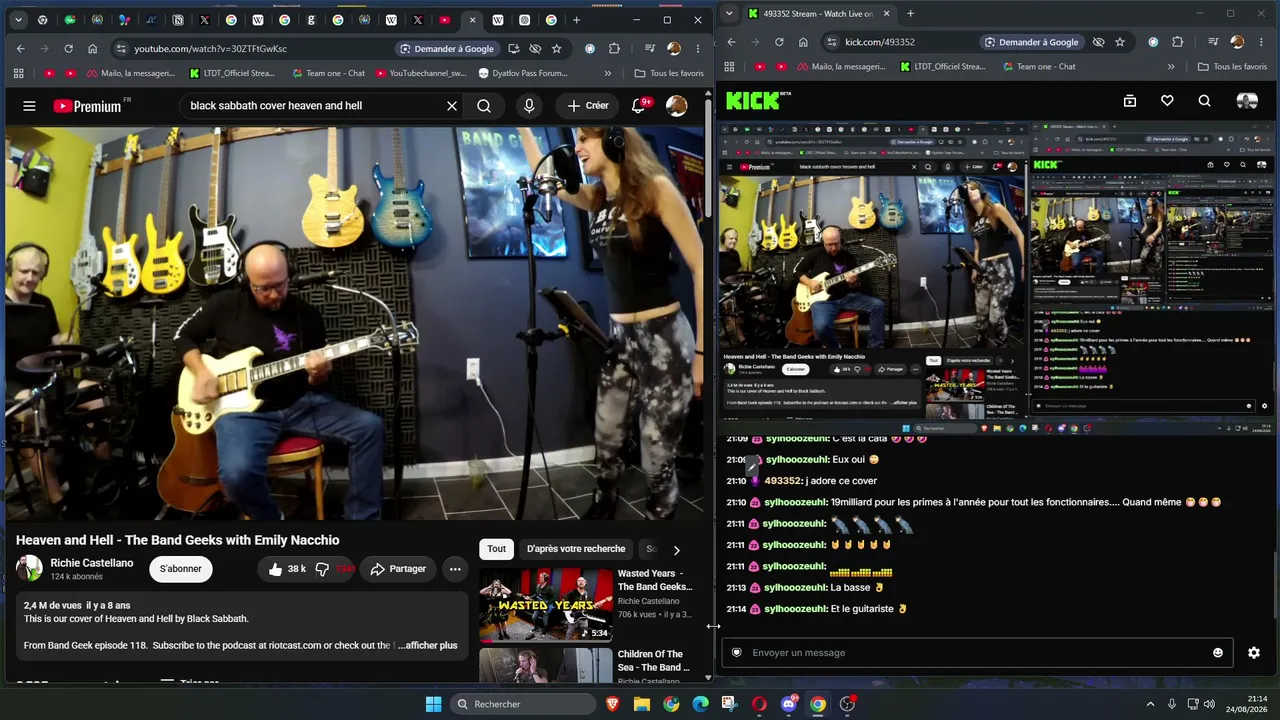
Task: Go back in the YouTube browser window
Action: coord(21,49)
